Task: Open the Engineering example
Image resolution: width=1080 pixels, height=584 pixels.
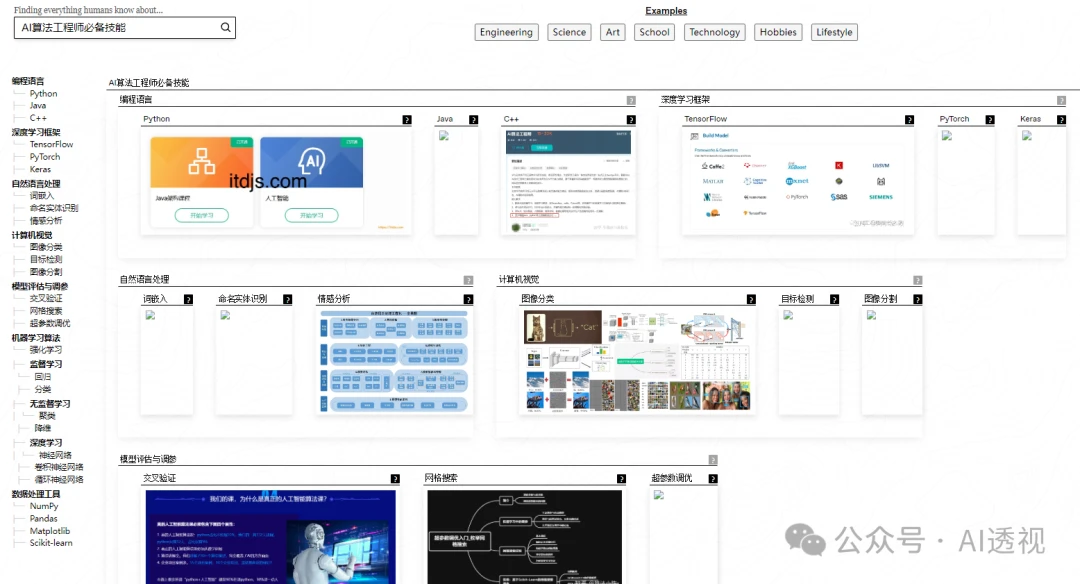Action: pos(506,32)
